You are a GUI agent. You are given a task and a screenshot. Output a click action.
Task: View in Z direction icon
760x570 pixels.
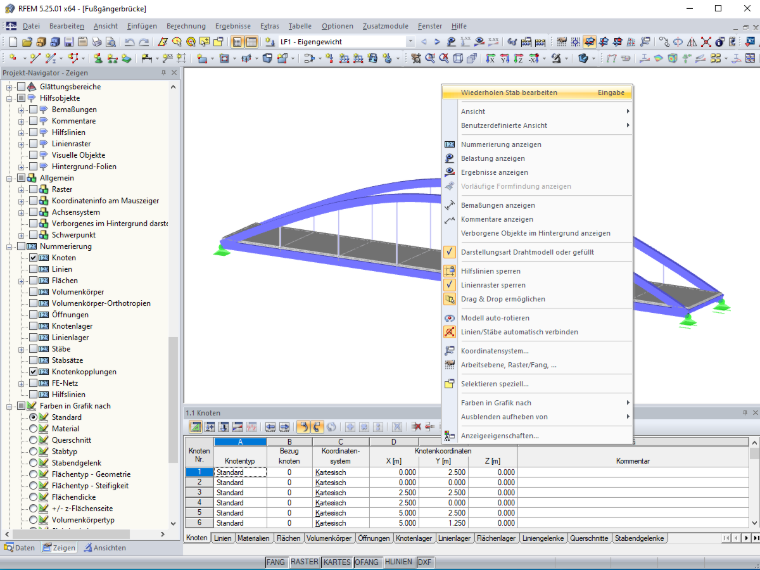[519, 59]
